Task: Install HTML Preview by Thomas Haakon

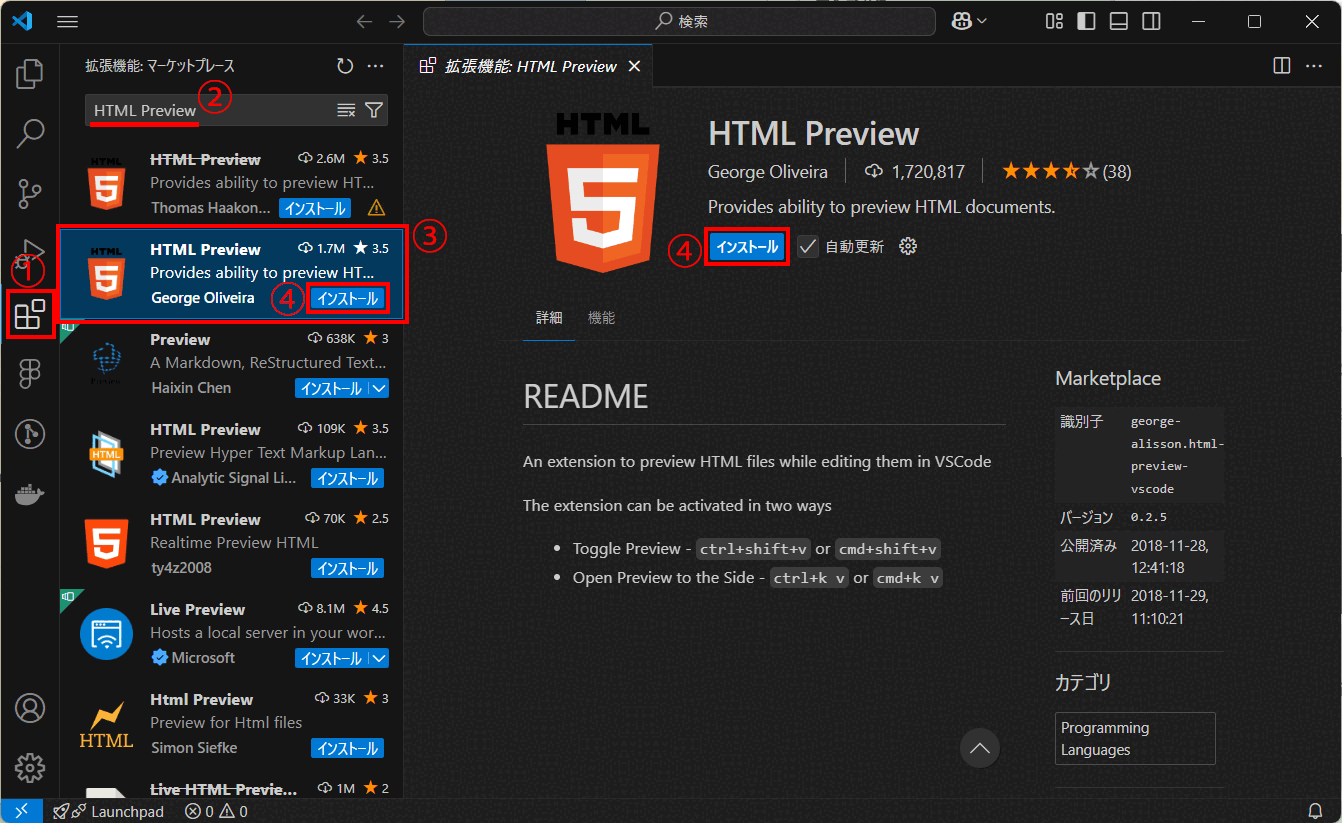Action: click(315, 208)
